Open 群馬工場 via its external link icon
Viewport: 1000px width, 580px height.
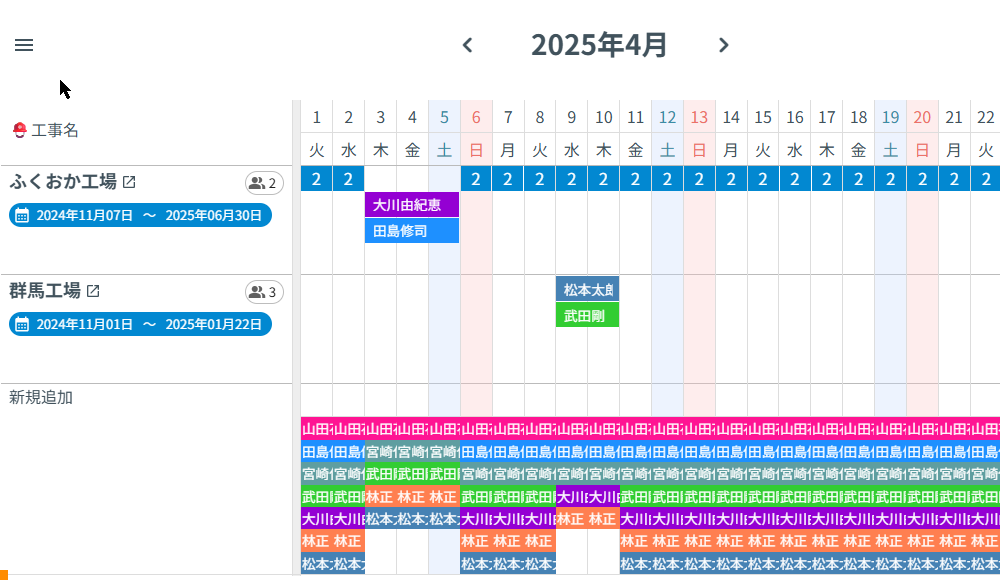click(x=94, y=291)
